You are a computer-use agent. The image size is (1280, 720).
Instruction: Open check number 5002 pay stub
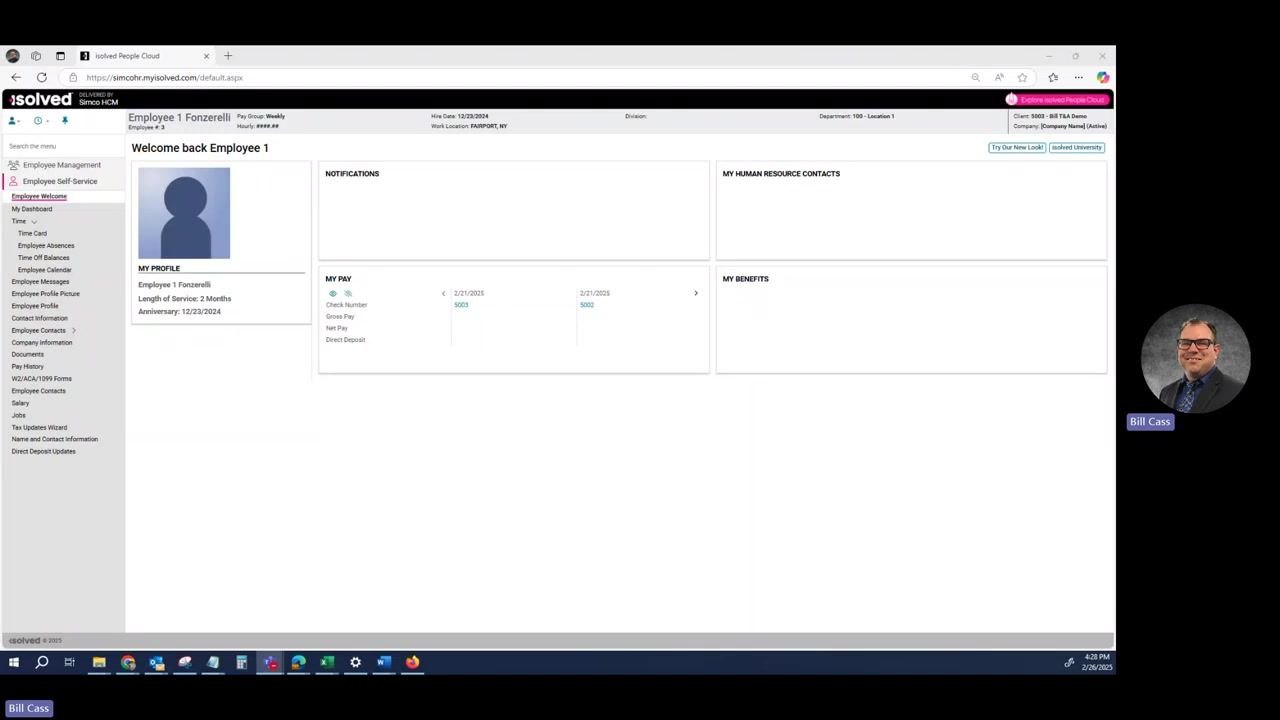tap(587, 305)
